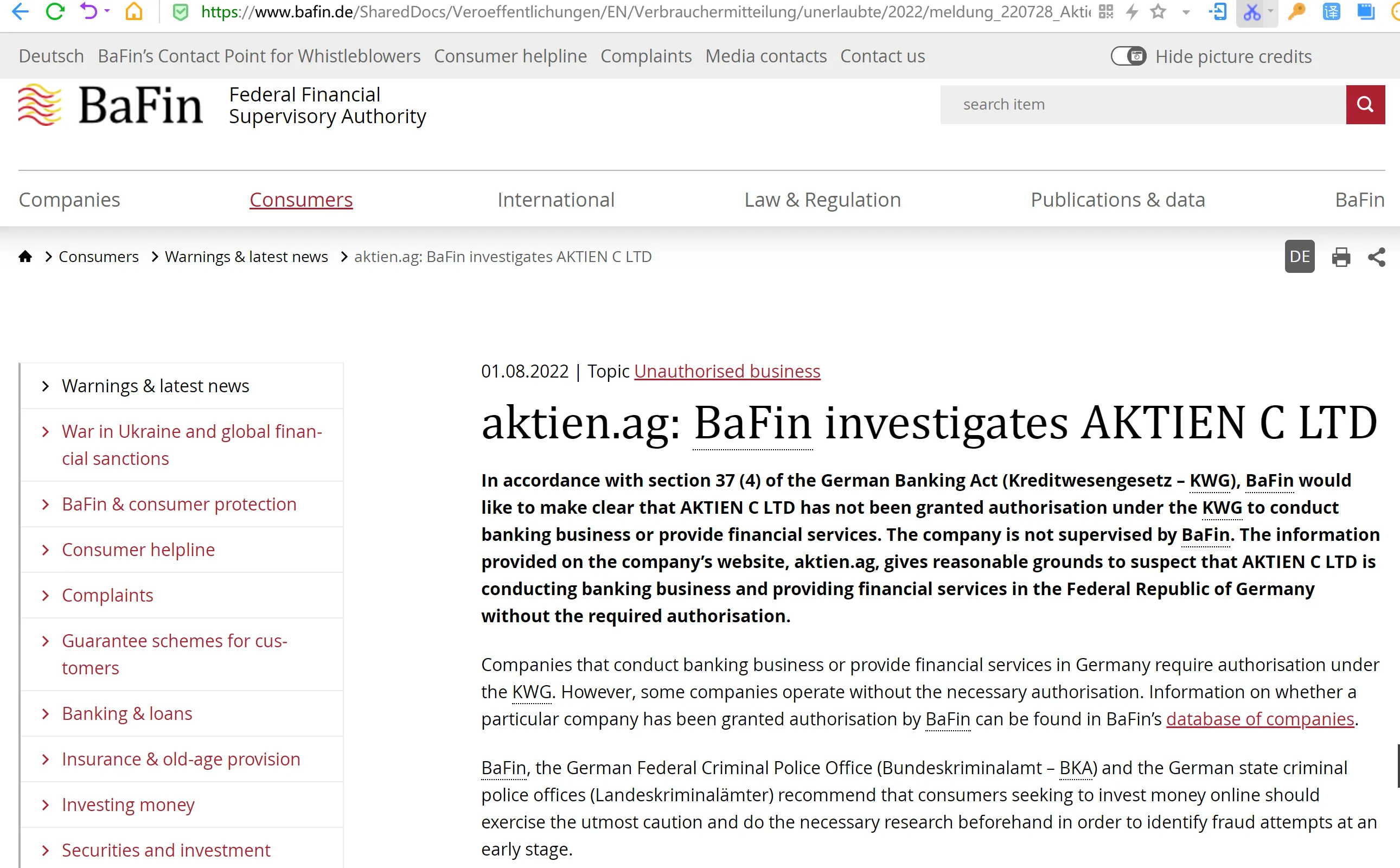This screenshot has width=1400, height=868.
Task: Open Investing money sidebar item
Action: pos(128,805)
